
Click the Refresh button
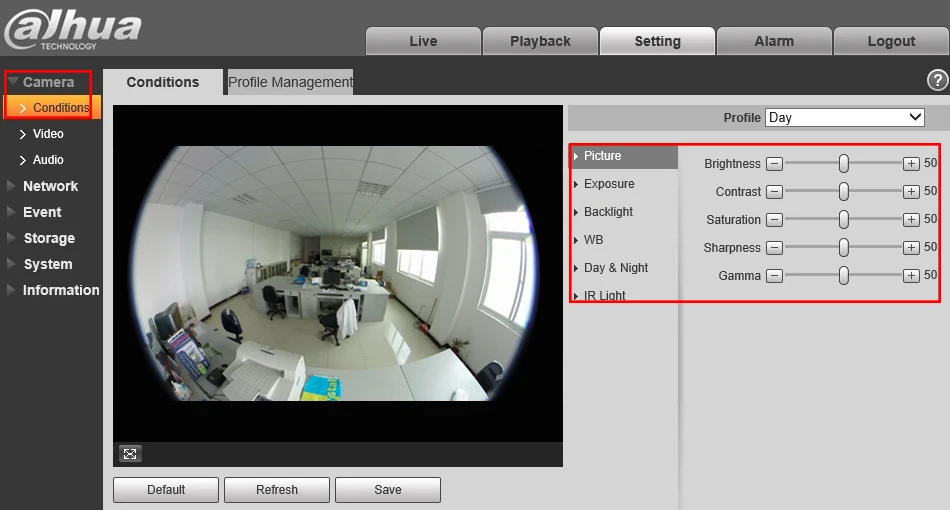tap(277, 489)
